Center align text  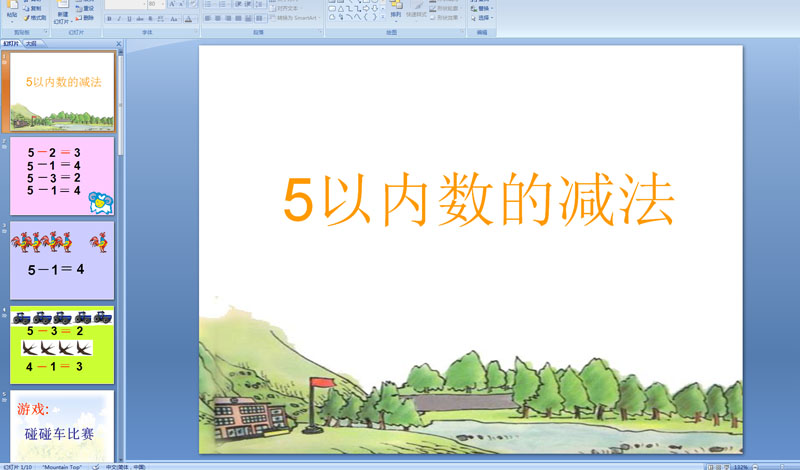point(218,18)
